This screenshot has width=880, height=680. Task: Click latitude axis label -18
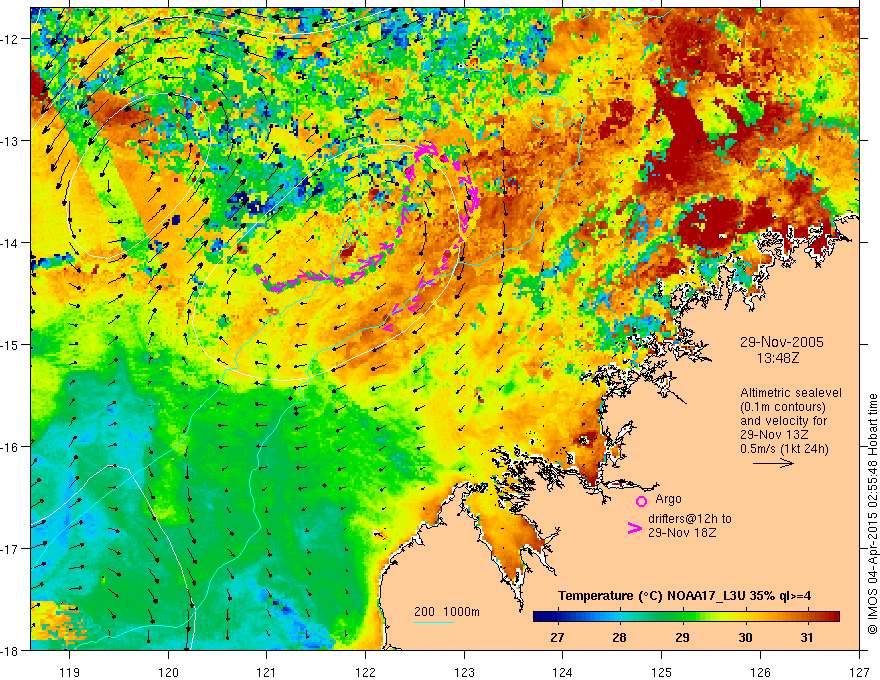coord(11,650)
